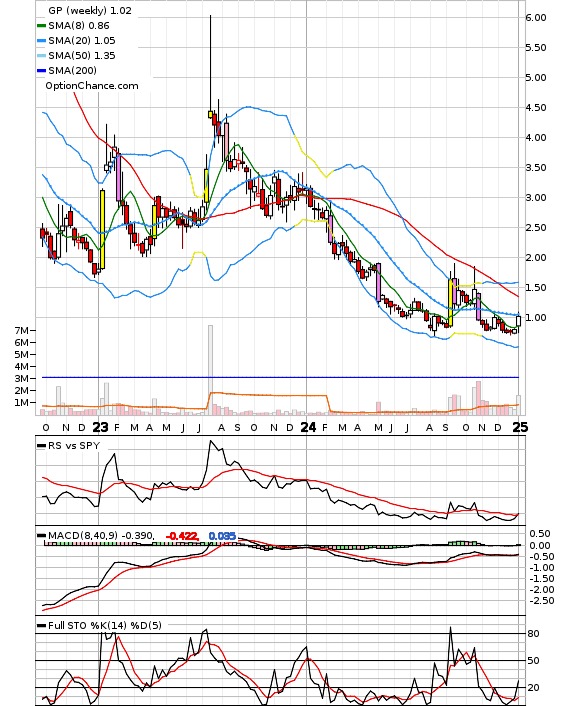
Task: Click the red MACD value -0.422
Action: click(182, 536)
